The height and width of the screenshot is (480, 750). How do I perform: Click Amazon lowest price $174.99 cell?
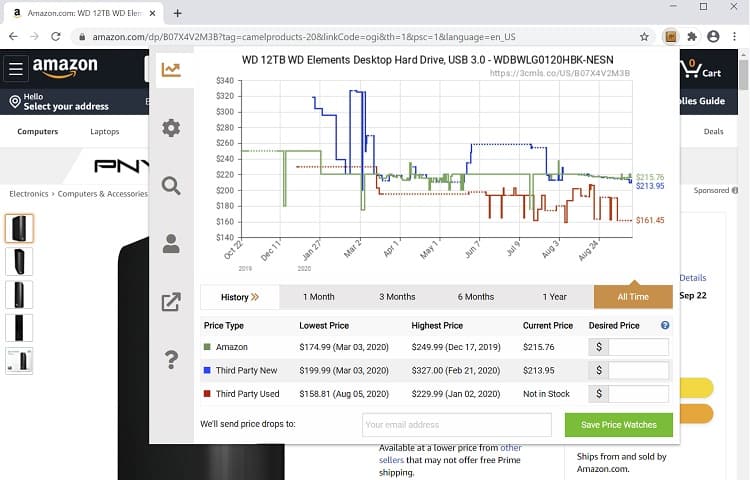[344, 347]
